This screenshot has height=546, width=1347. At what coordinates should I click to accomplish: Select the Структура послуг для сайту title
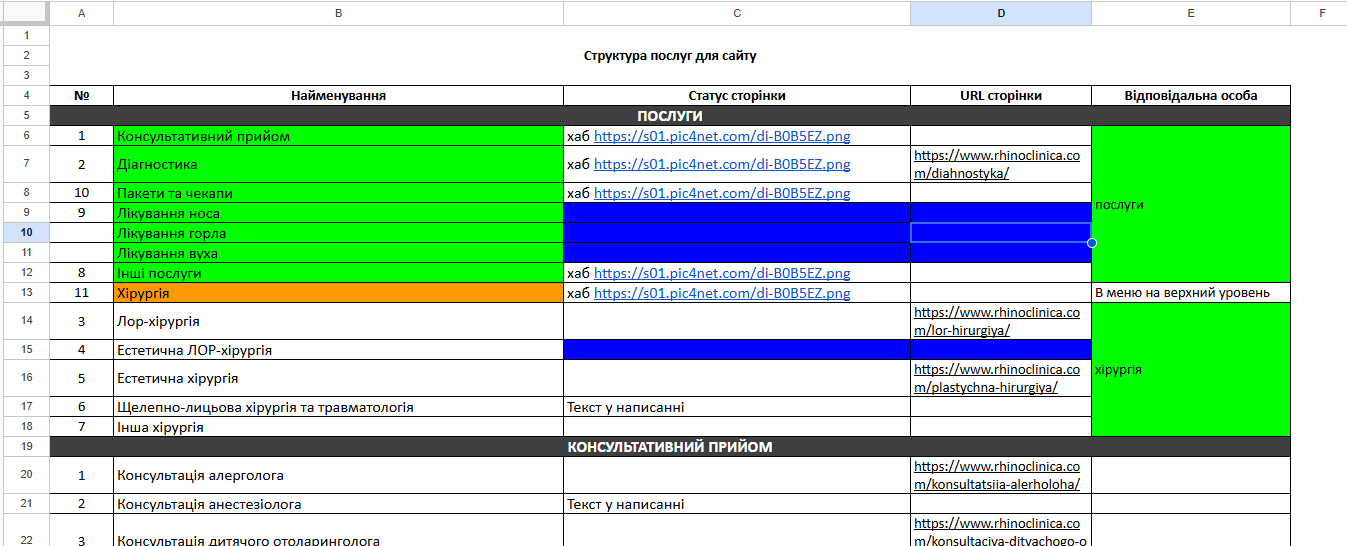670,56
